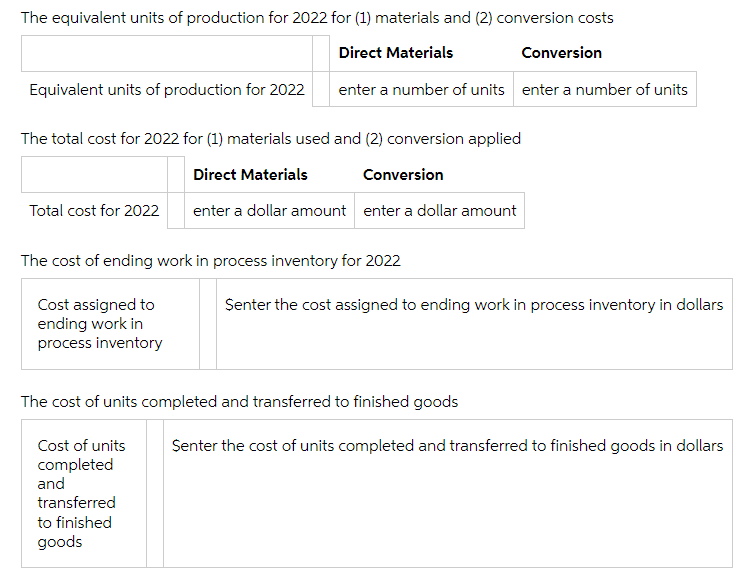
Task: Click the Direct Materials header in units table
Action: (x=395, y=52)
